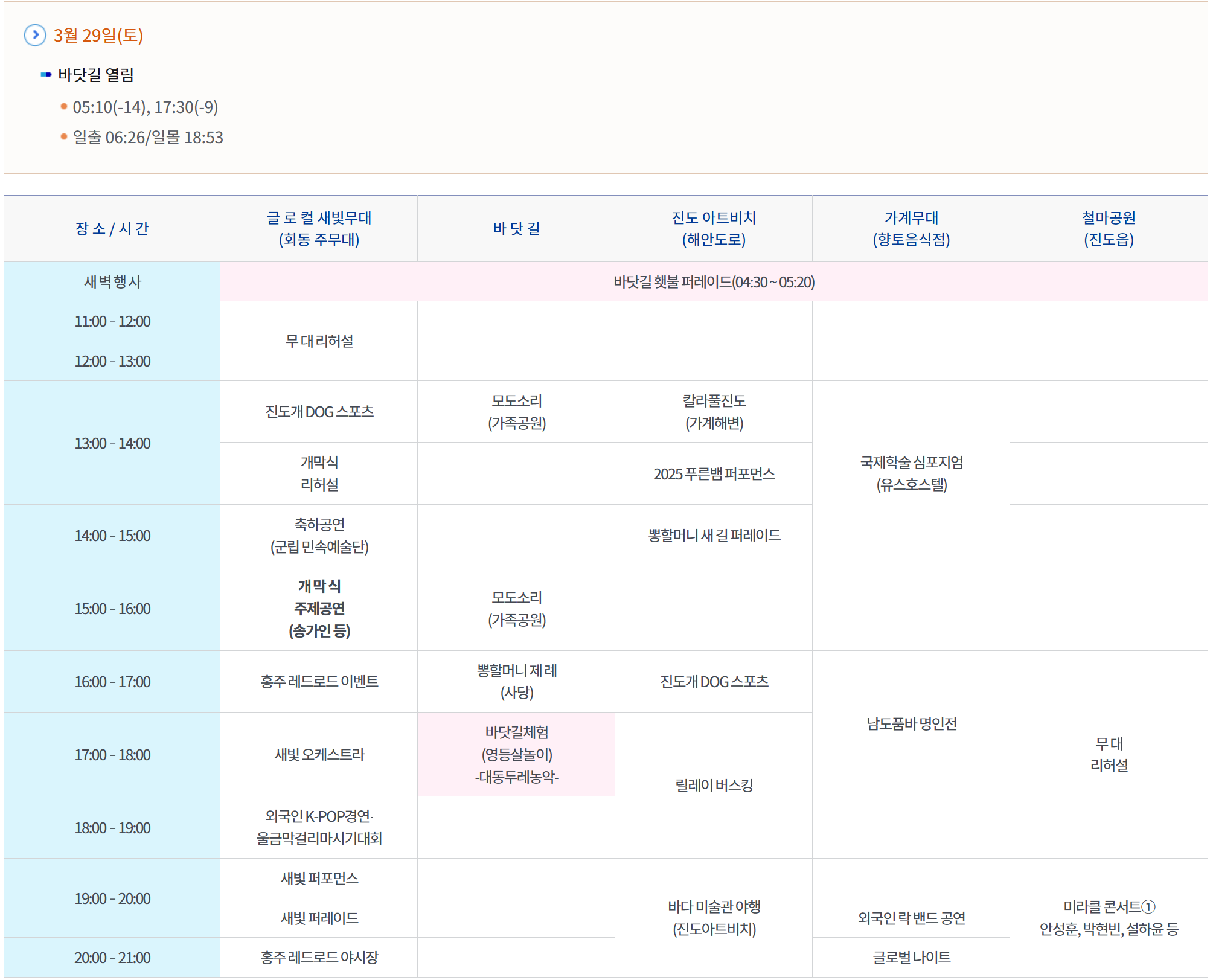Click the 바닷길체험 (영등살놀이) pink cell

tap(516, 754)
